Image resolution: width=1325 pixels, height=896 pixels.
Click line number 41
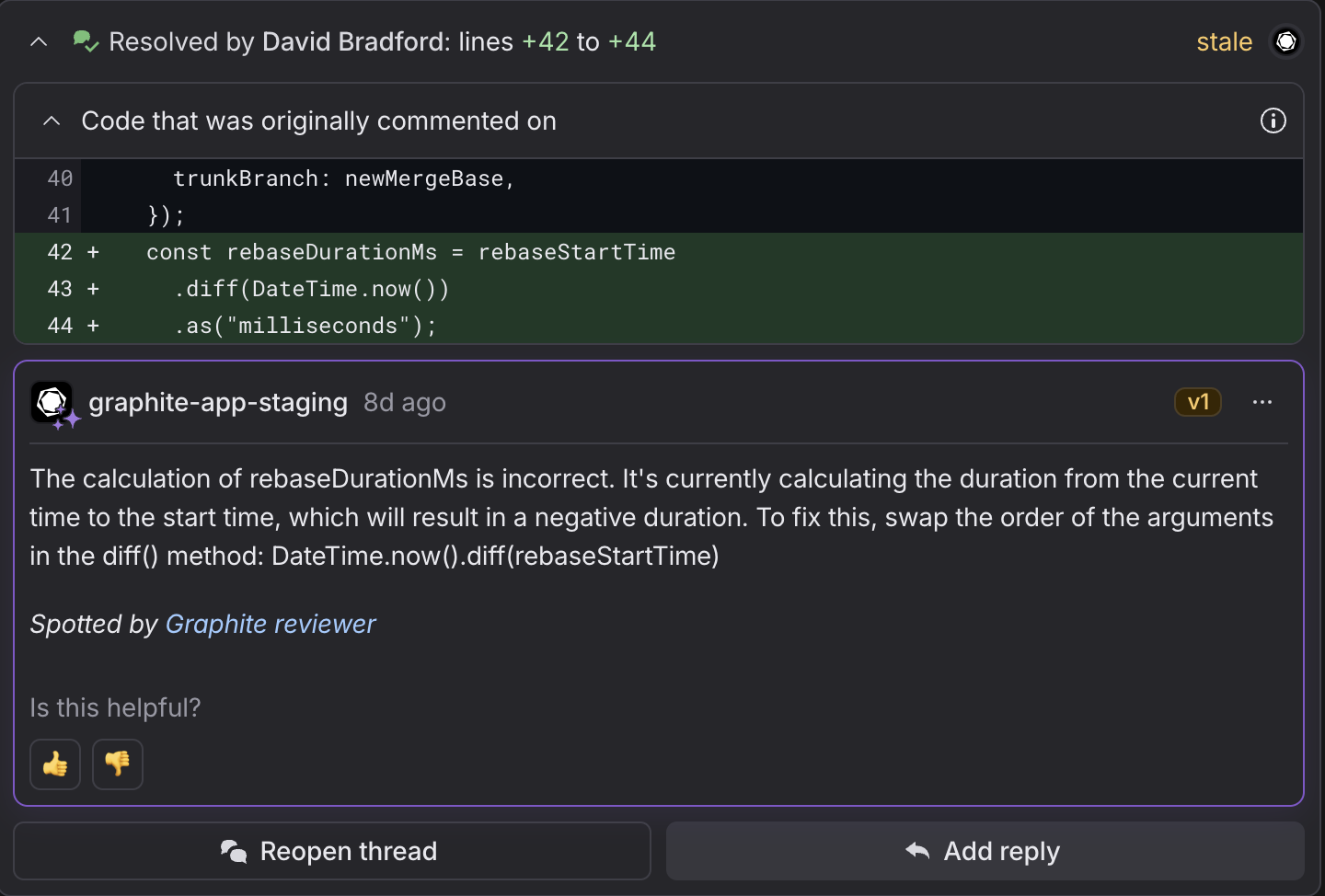click(x=60, y=215)
